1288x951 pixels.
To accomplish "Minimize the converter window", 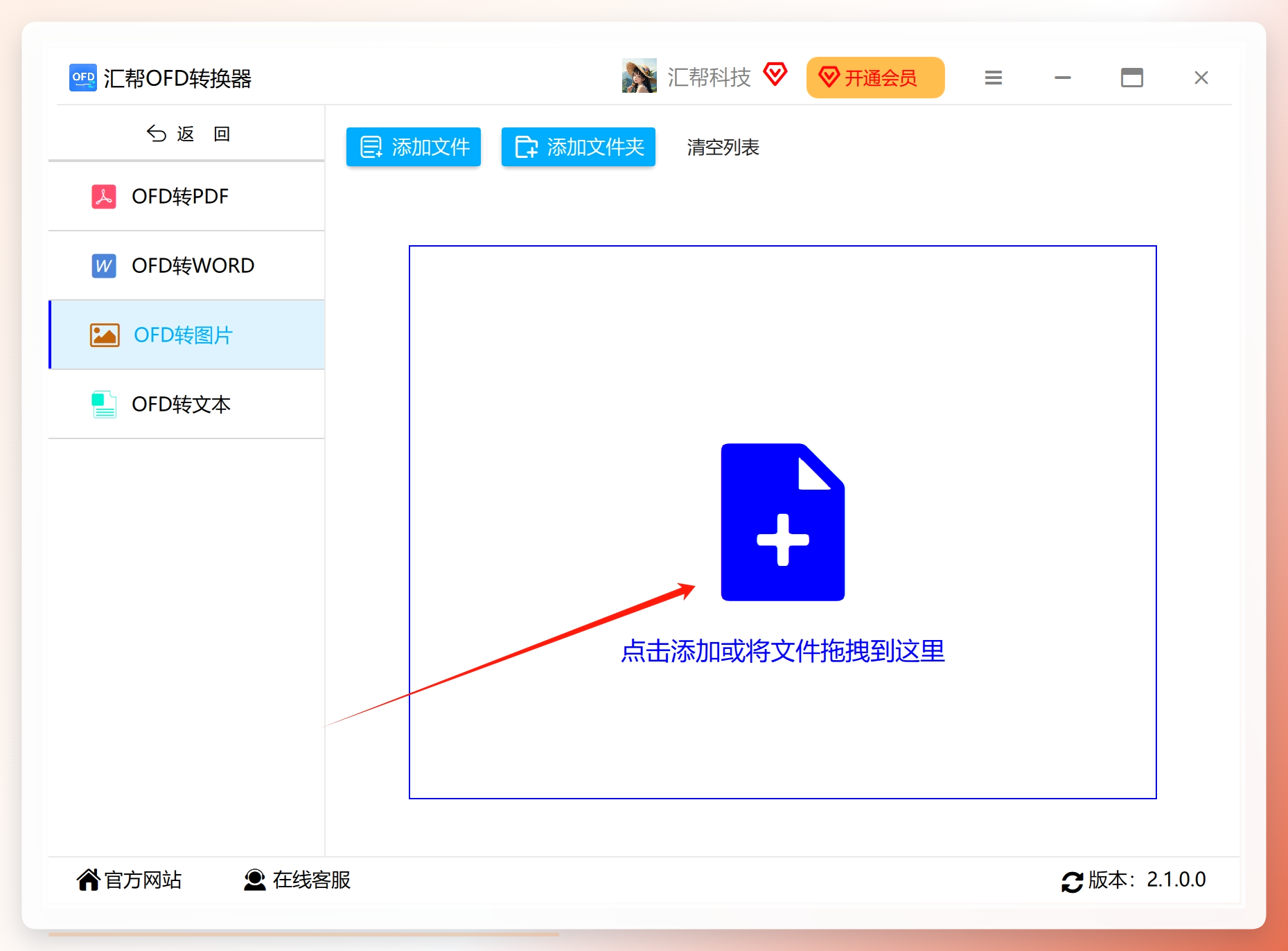I will click(1063, 78).
